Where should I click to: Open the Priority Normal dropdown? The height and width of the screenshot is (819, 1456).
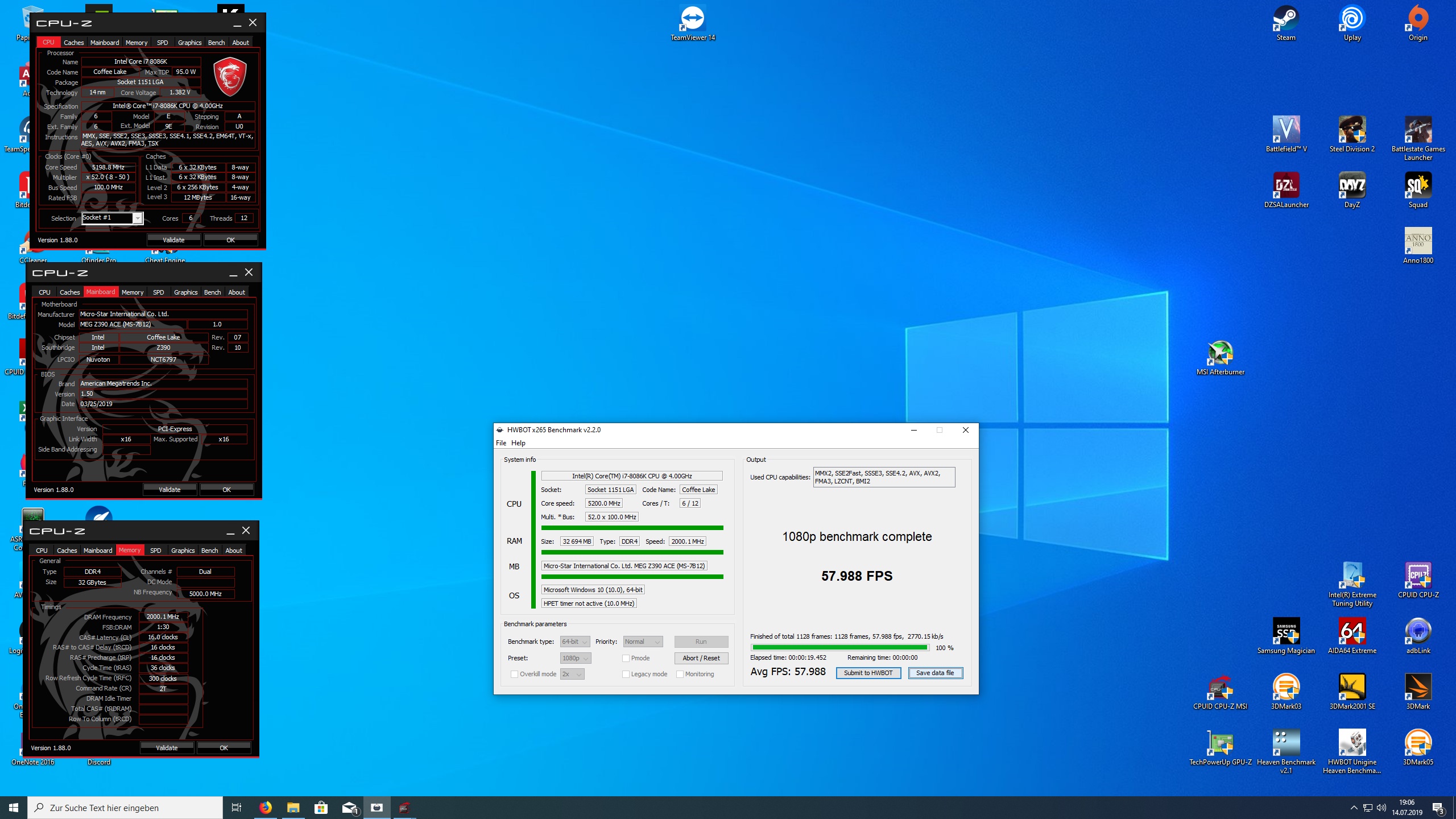pos(643,642)
